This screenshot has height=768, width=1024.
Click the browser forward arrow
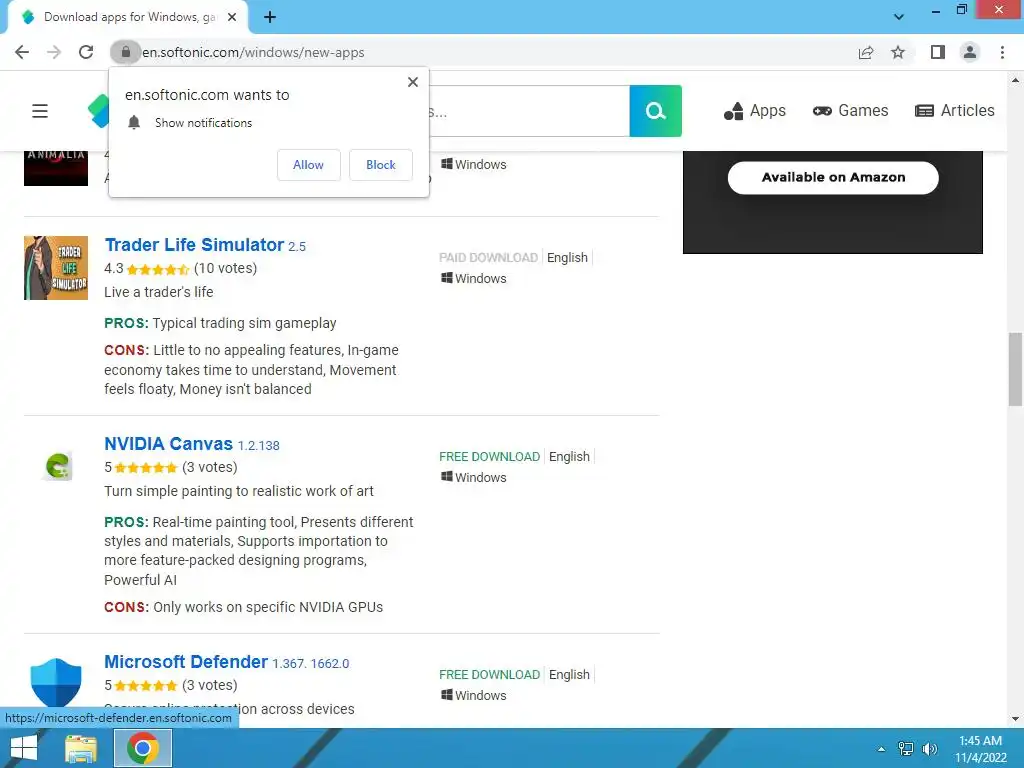54,52
